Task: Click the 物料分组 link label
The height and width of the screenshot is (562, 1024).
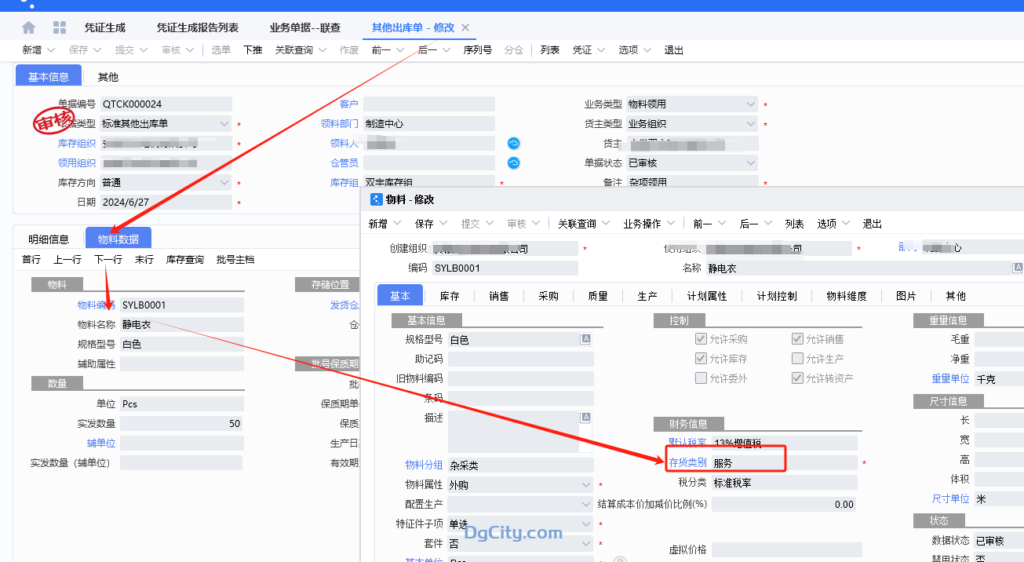Action: 424,465
